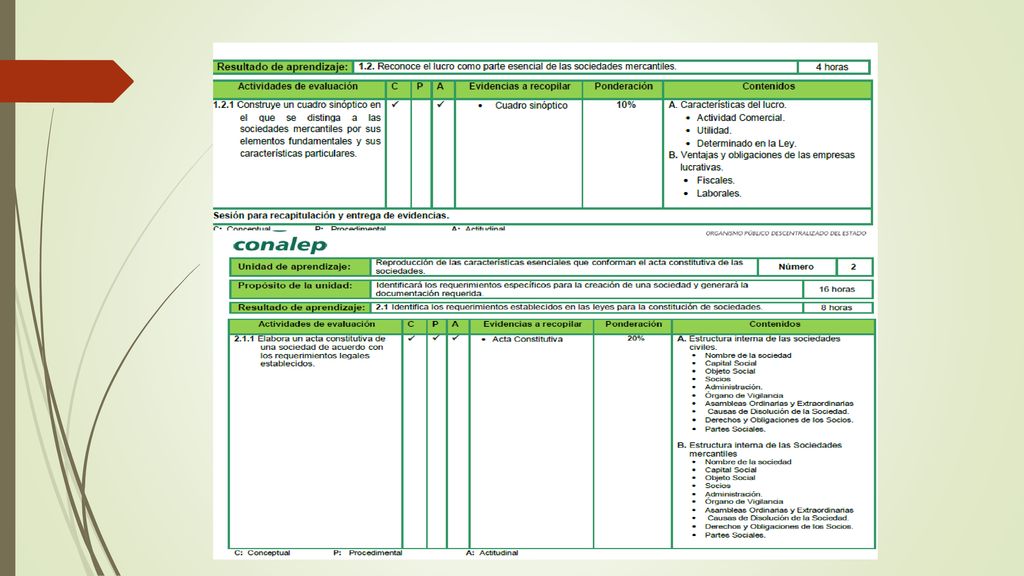Click the 'Unidad de aprendizaje:' label
The height and width of the screenshot is (576, 1024).
(x=294, y=266)
